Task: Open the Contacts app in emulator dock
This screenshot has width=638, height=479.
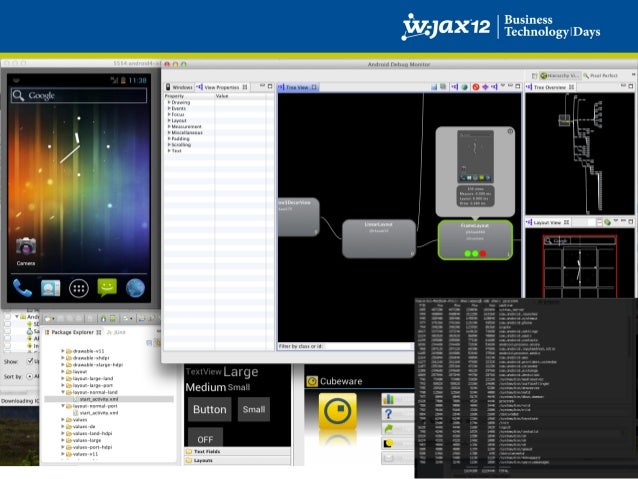Action: coord(50,288)
